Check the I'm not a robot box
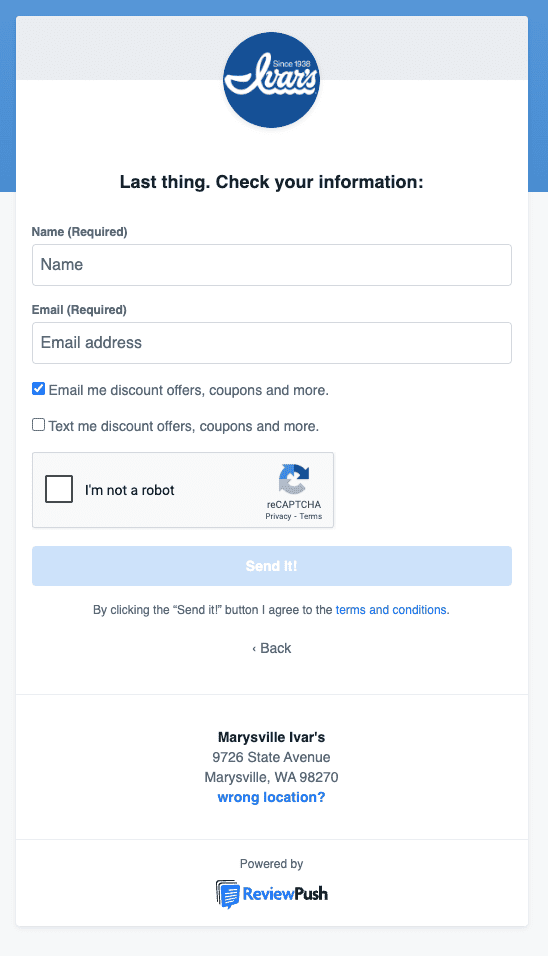This screenshot has height=956, width=548. pos(59,489)
